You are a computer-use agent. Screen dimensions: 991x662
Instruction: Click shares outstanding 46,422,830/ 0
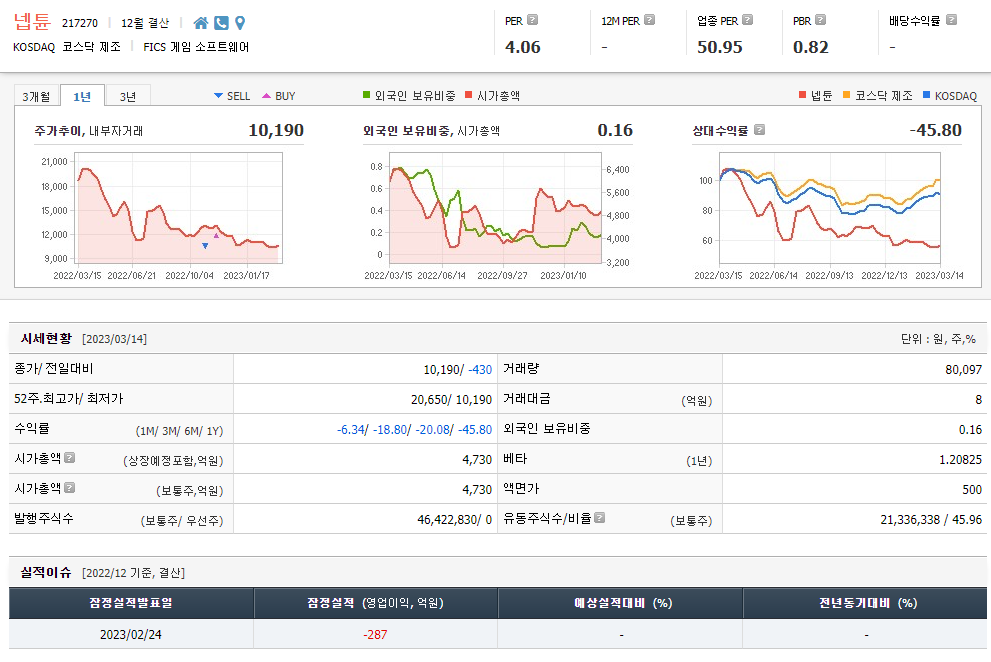pyautogui.click(x=454, y=520)
